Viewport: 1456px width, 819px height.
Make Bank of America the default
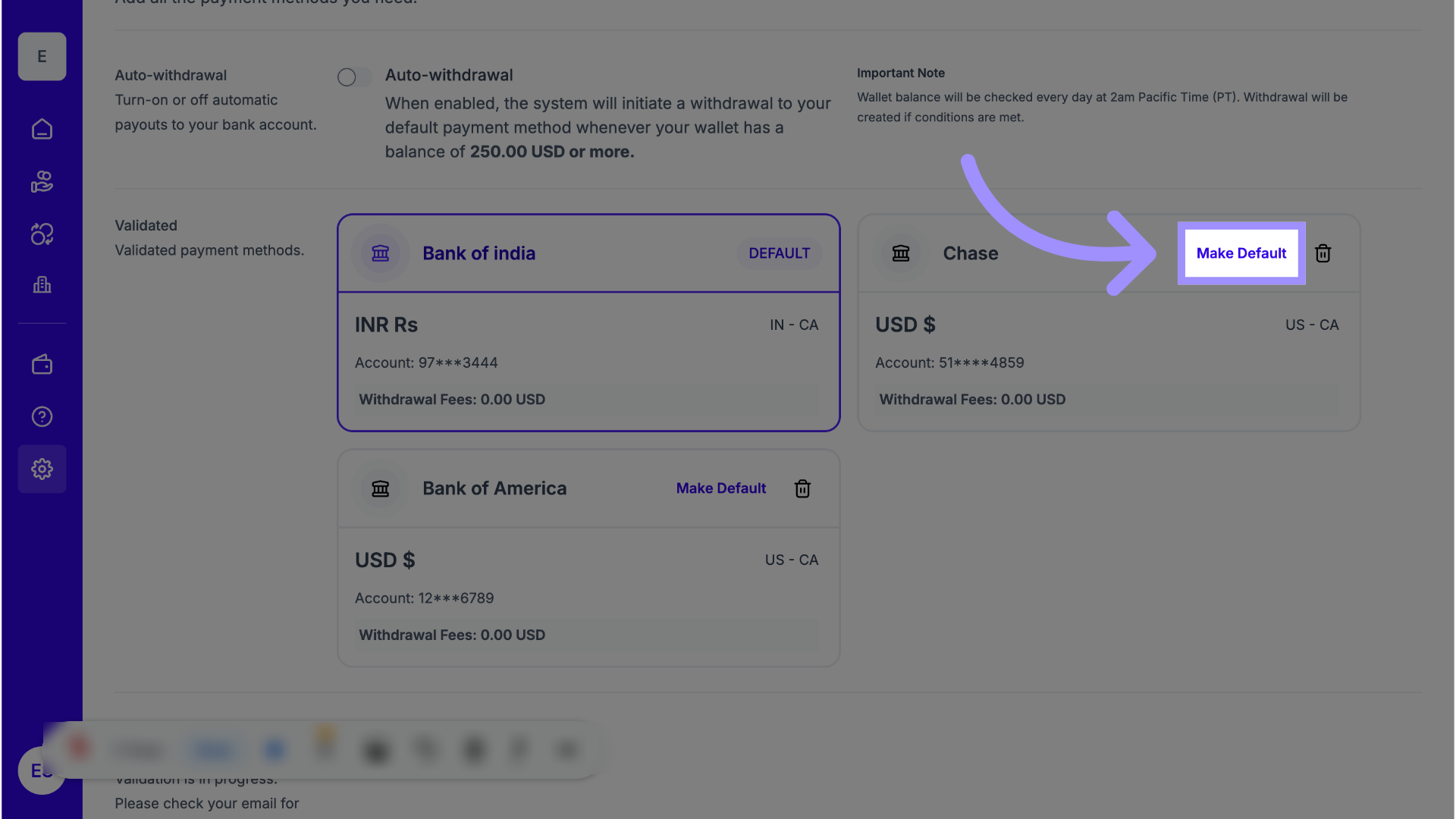(x=720, y=488)
